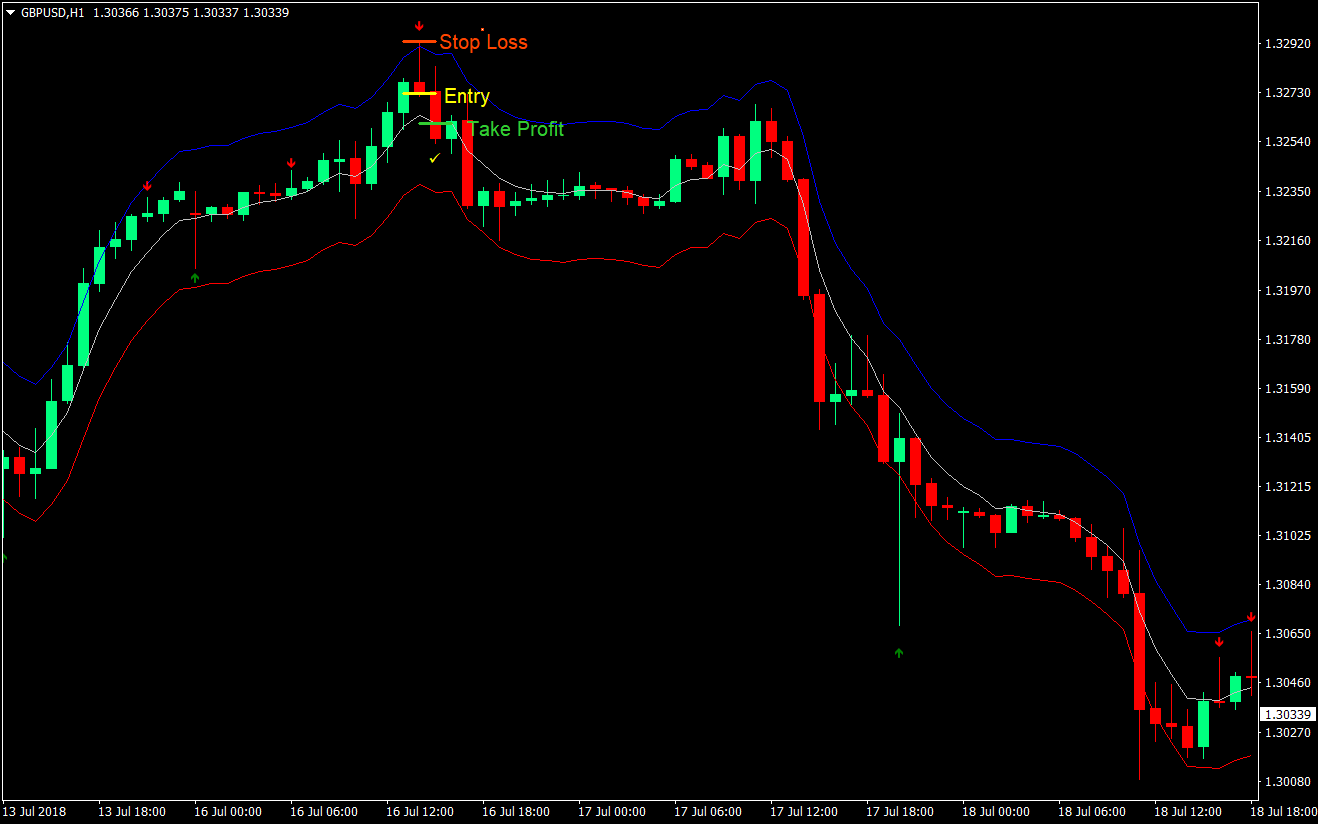The width and height of the screenshot is (1318, 824).
Task: Select the green up arrow near 16 Jul 00:00
Action: click(195, 276)
